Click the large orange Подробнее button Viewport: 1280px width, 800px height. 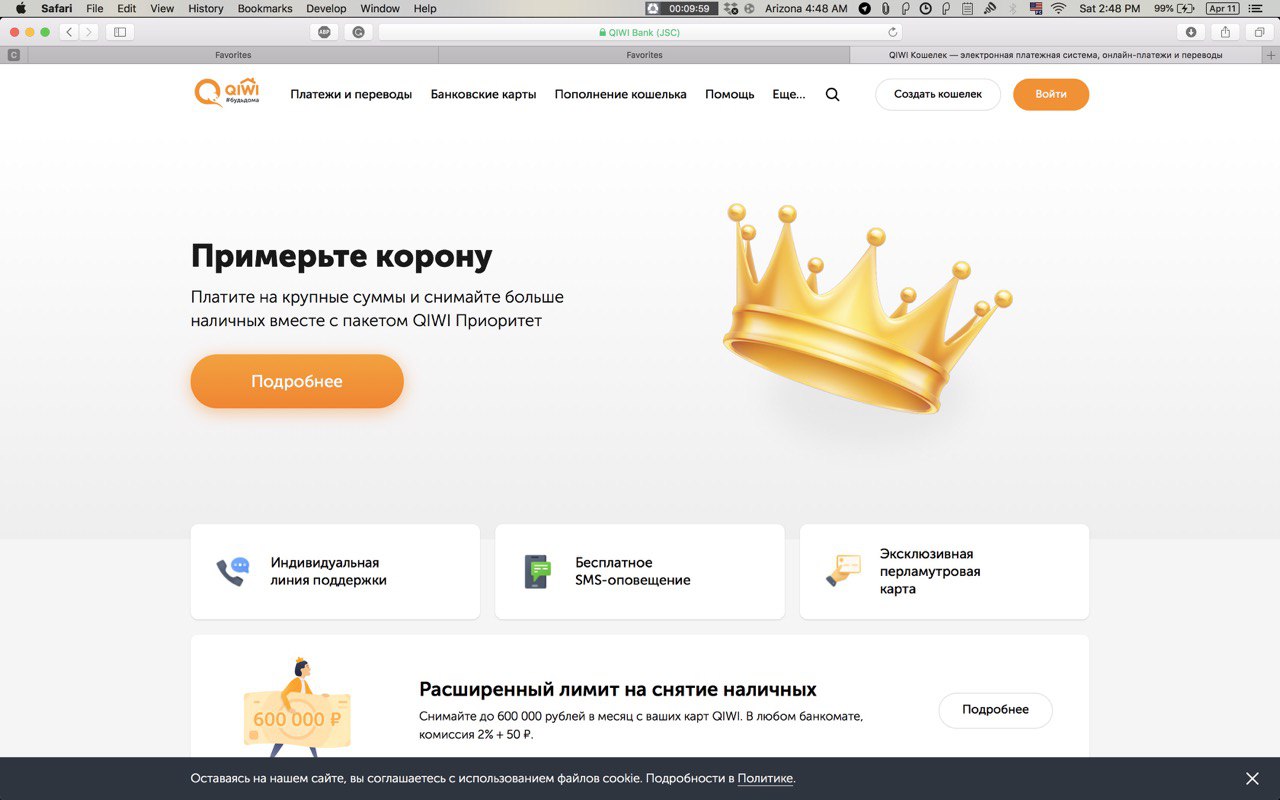(297, 381)
